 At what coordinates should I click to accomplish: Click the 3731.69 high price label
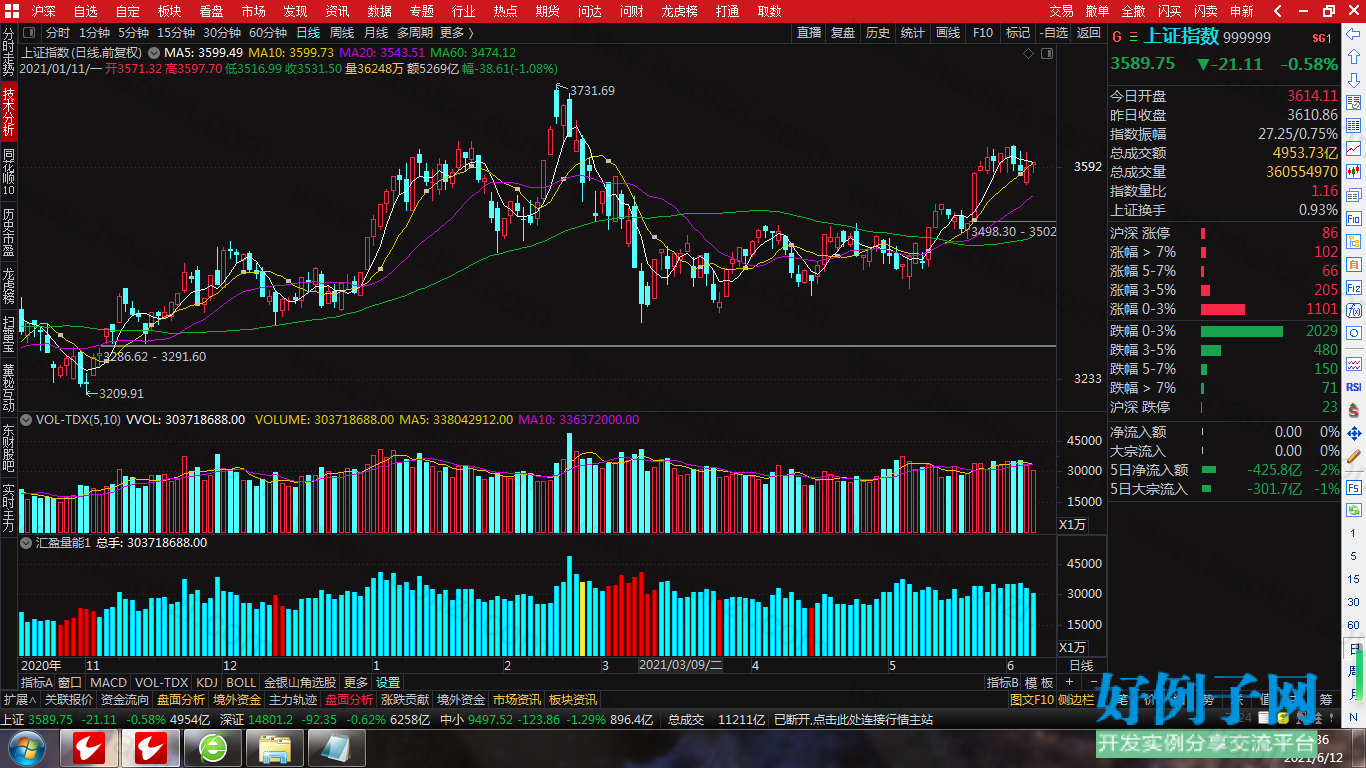(593, 91)
